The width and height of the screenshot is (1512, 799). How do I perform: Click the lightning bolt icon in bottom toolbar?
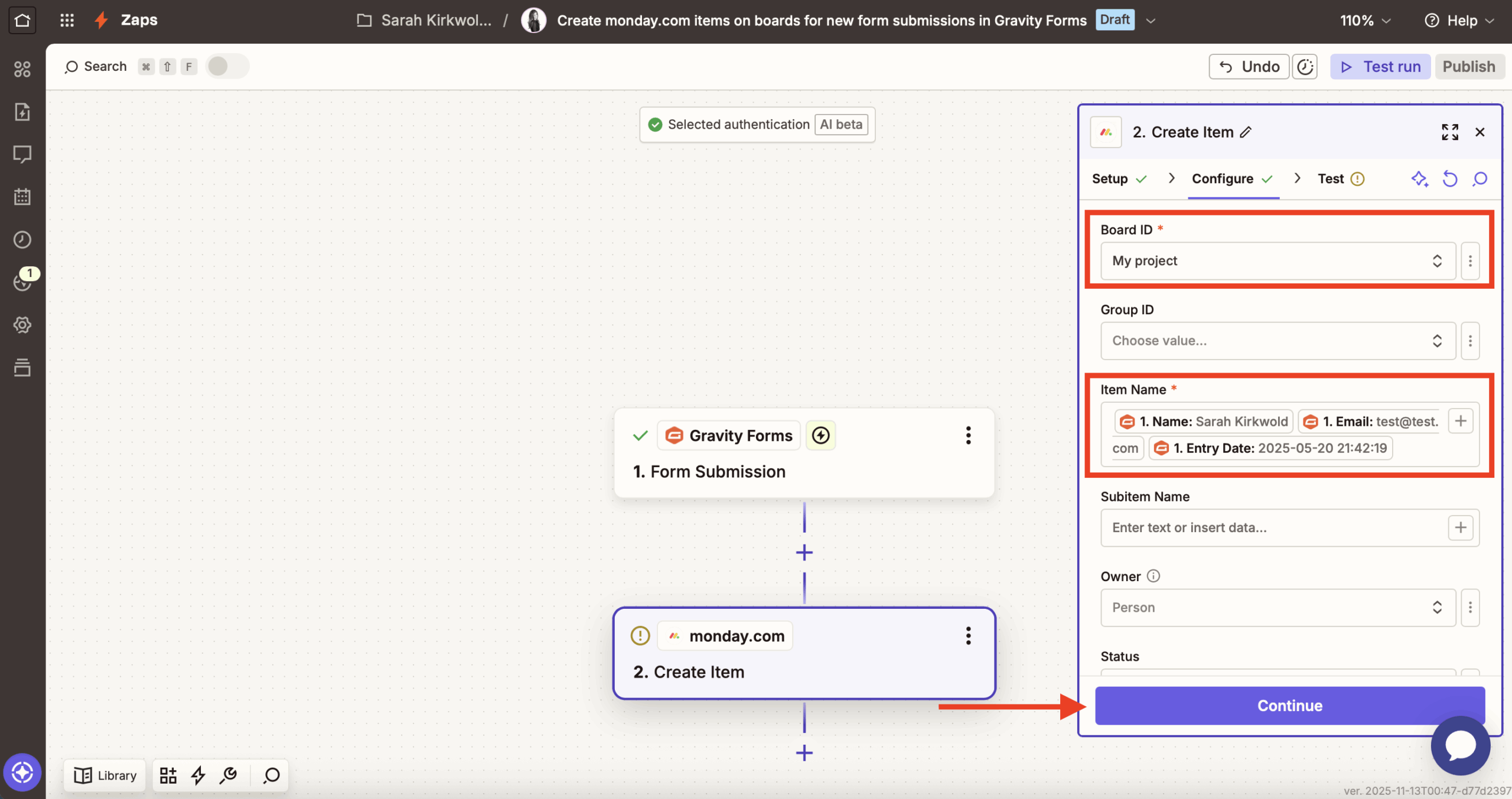click(198, 775)
